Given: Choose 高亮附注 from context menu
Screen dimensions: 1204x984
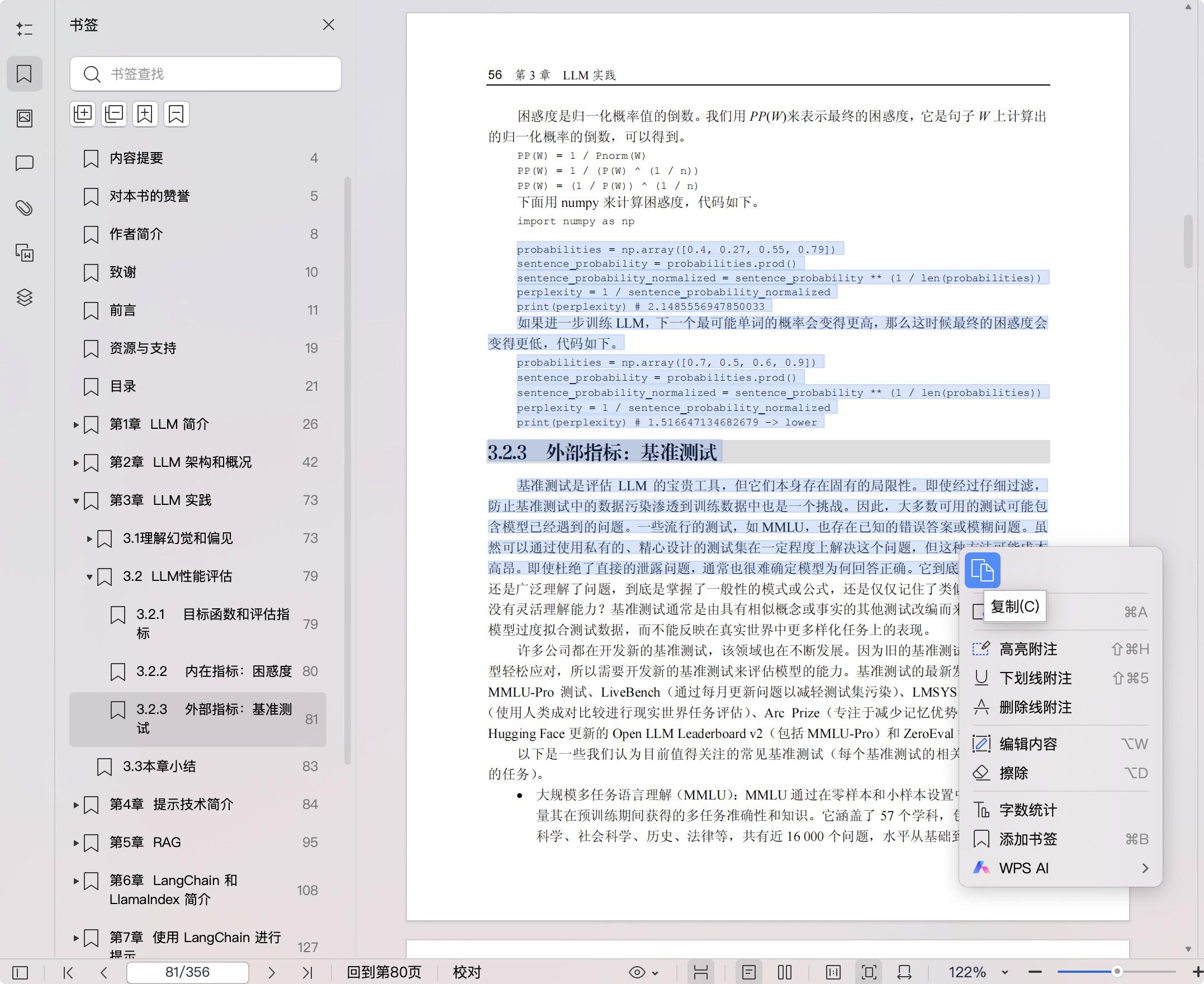Looking at the screenshot, I should (x=1060, y=649).
